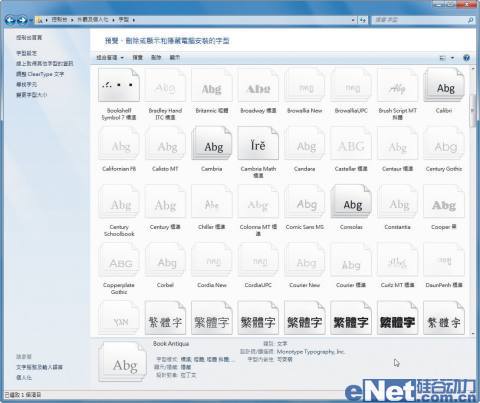Viewport: 480px width, 403px height.
Task: Select the Century Schoolbook font icon
Action: click(119, 202)
